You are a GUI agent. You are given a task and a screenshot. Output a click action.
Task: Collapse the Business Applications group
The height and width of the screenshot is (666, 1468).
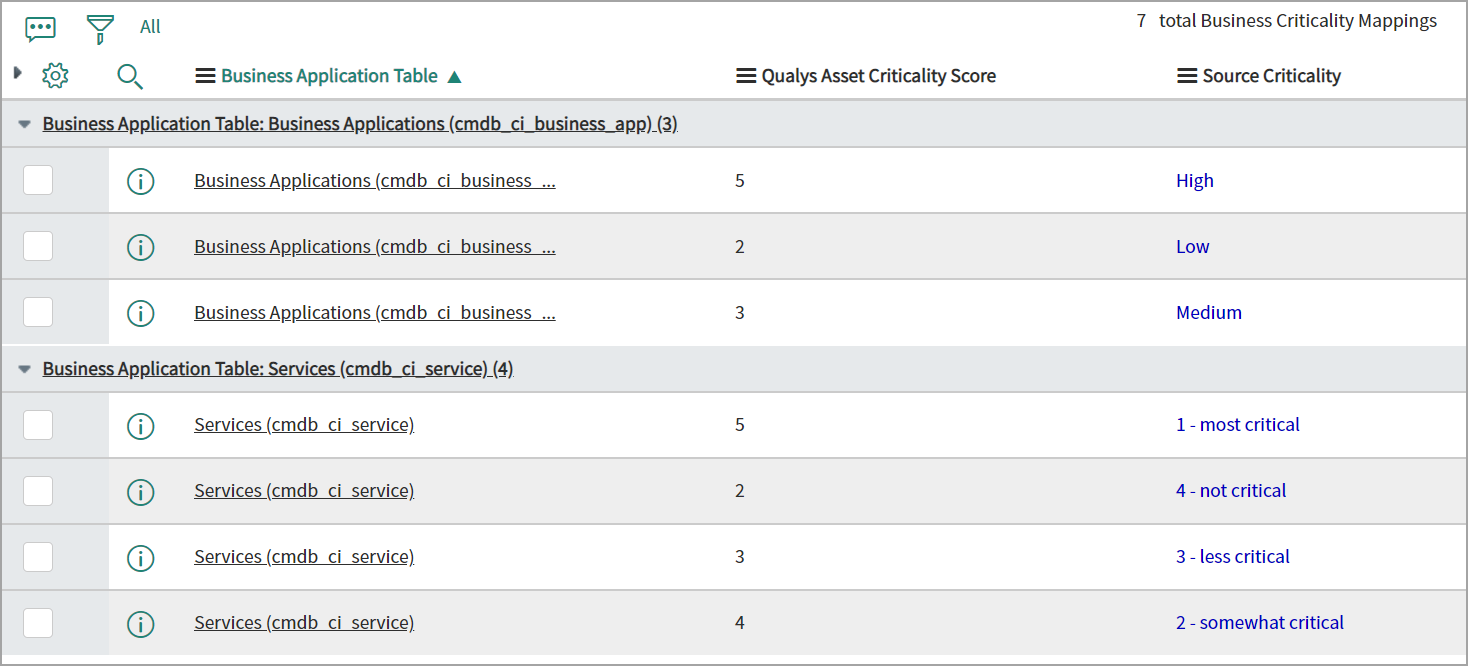pyautogui.click(x=24, y=123)
